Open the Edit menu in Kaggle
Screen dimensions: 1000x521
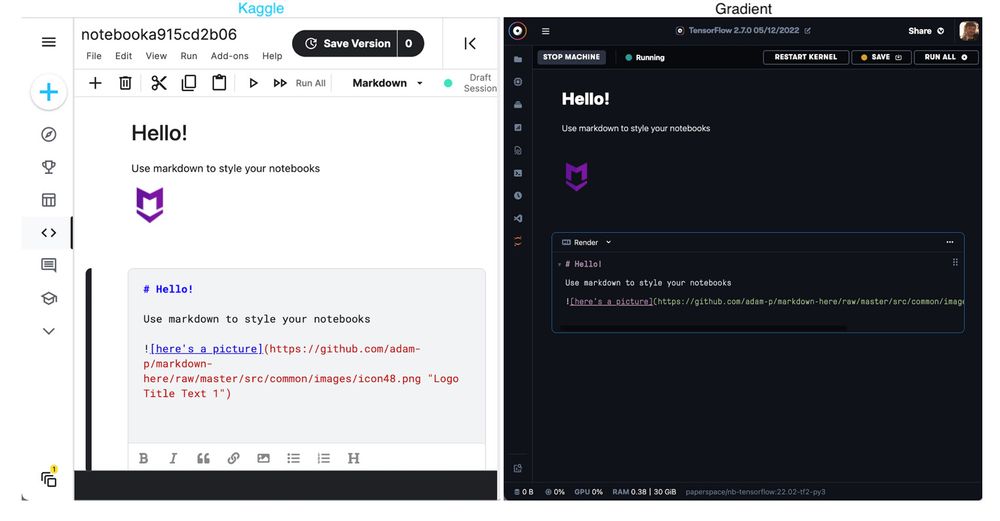tap(123, 56)
